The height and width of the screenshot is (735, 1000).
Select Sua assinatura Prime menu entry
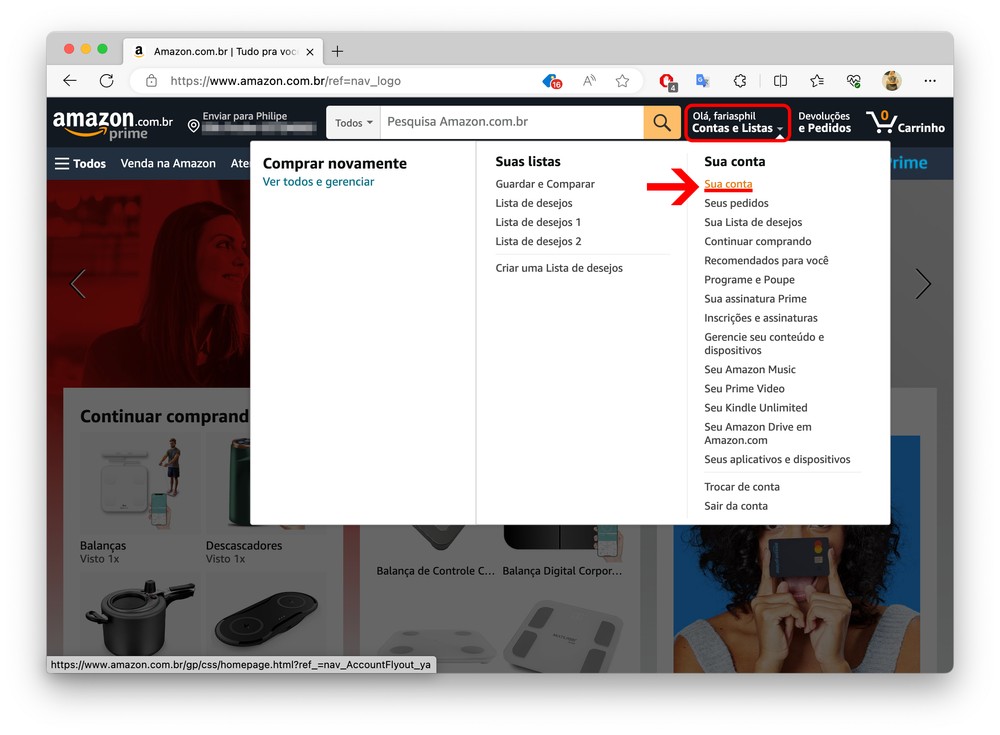coord(755,299)
